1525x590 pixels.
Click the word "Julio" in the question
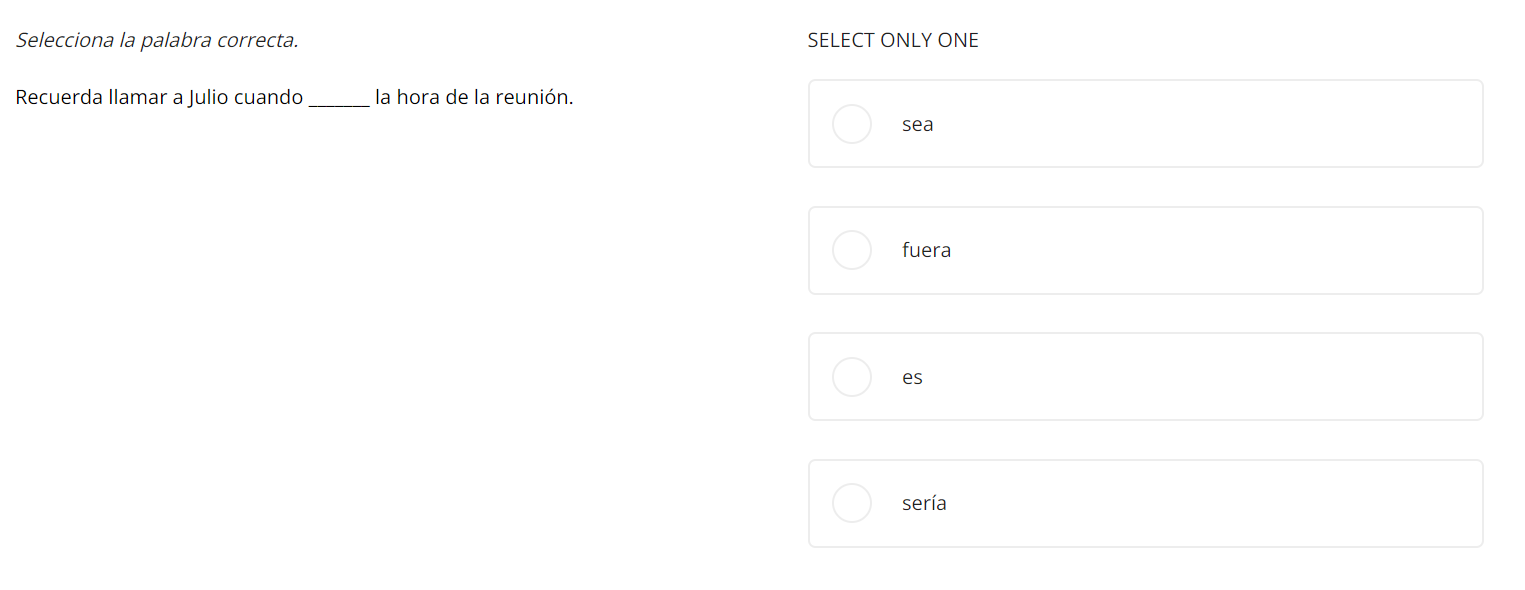(208, 98)
